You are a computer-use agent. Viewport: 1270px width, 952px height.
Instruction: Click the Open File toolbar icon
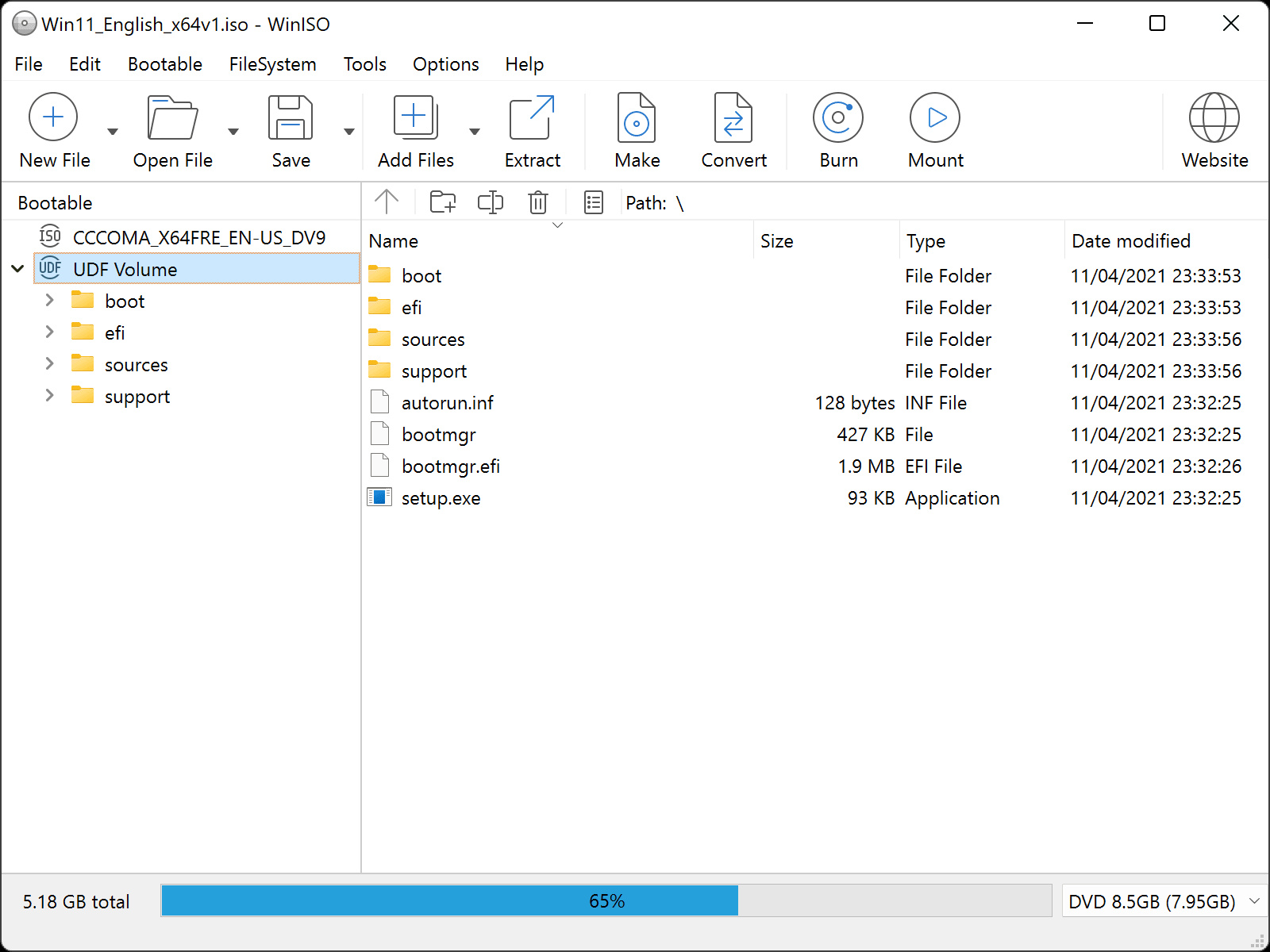[x=172, y=117]
